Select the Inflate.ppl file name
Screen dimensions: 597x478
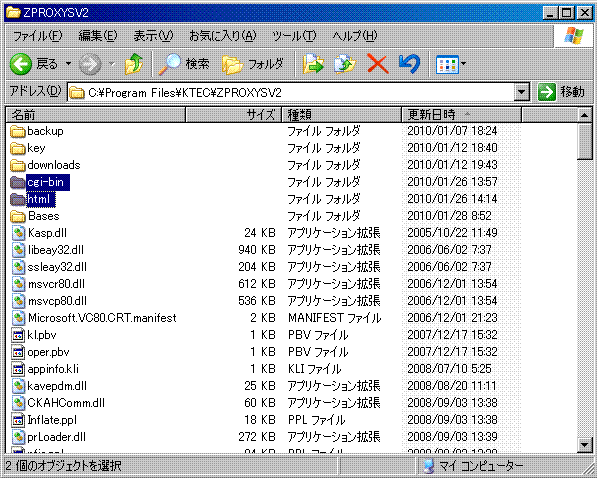click(x=52, y=420)
